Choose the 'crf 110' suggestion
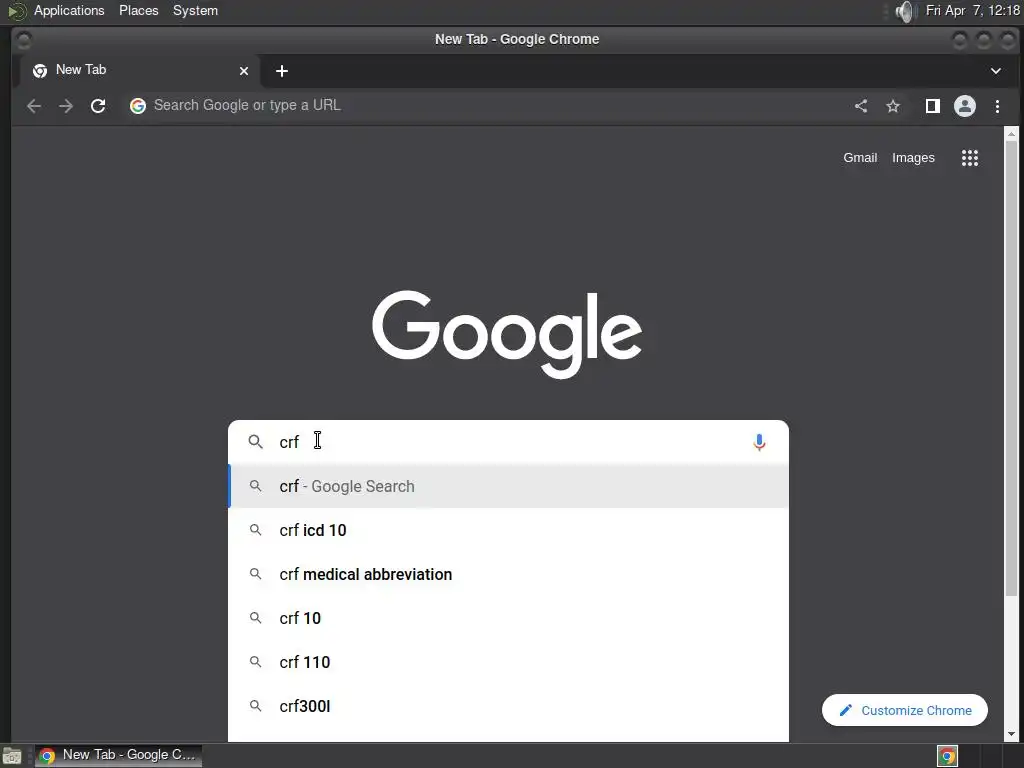Viewport: 1024px width, 768px height. pos(508,662)
